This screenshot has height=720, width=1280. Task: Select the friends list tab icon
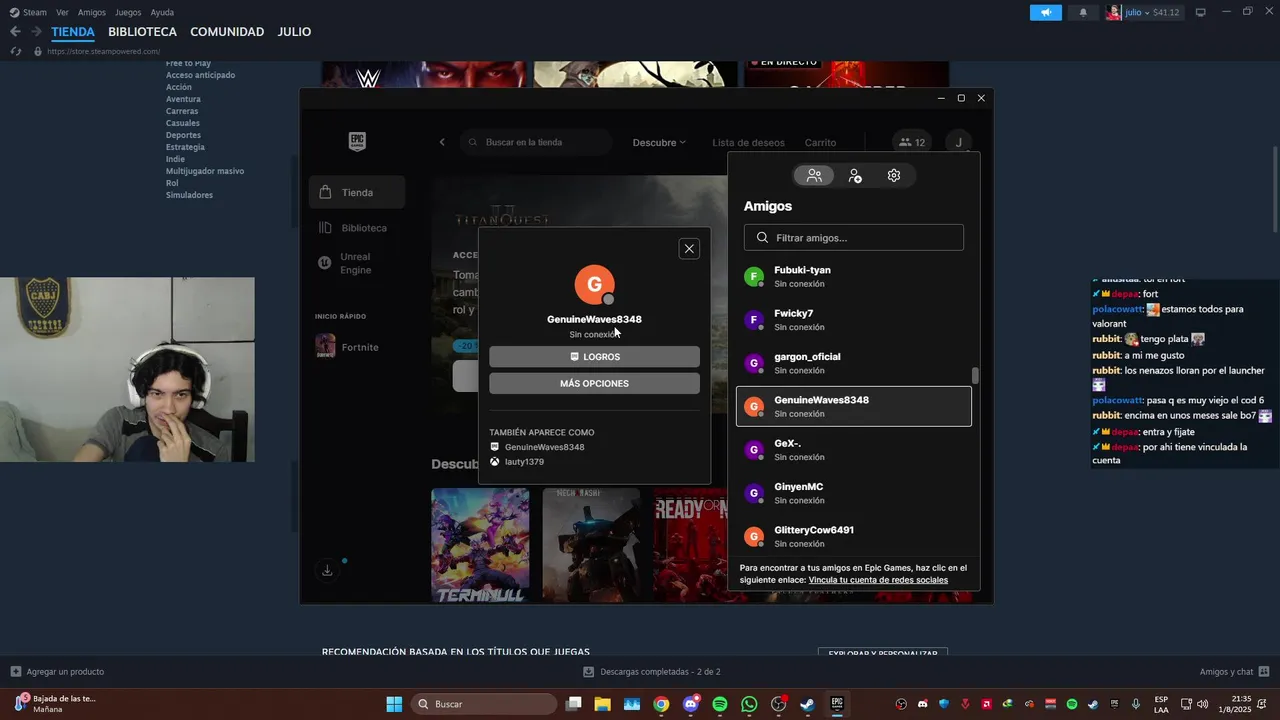pyautogui.click(x=814, y=175)
